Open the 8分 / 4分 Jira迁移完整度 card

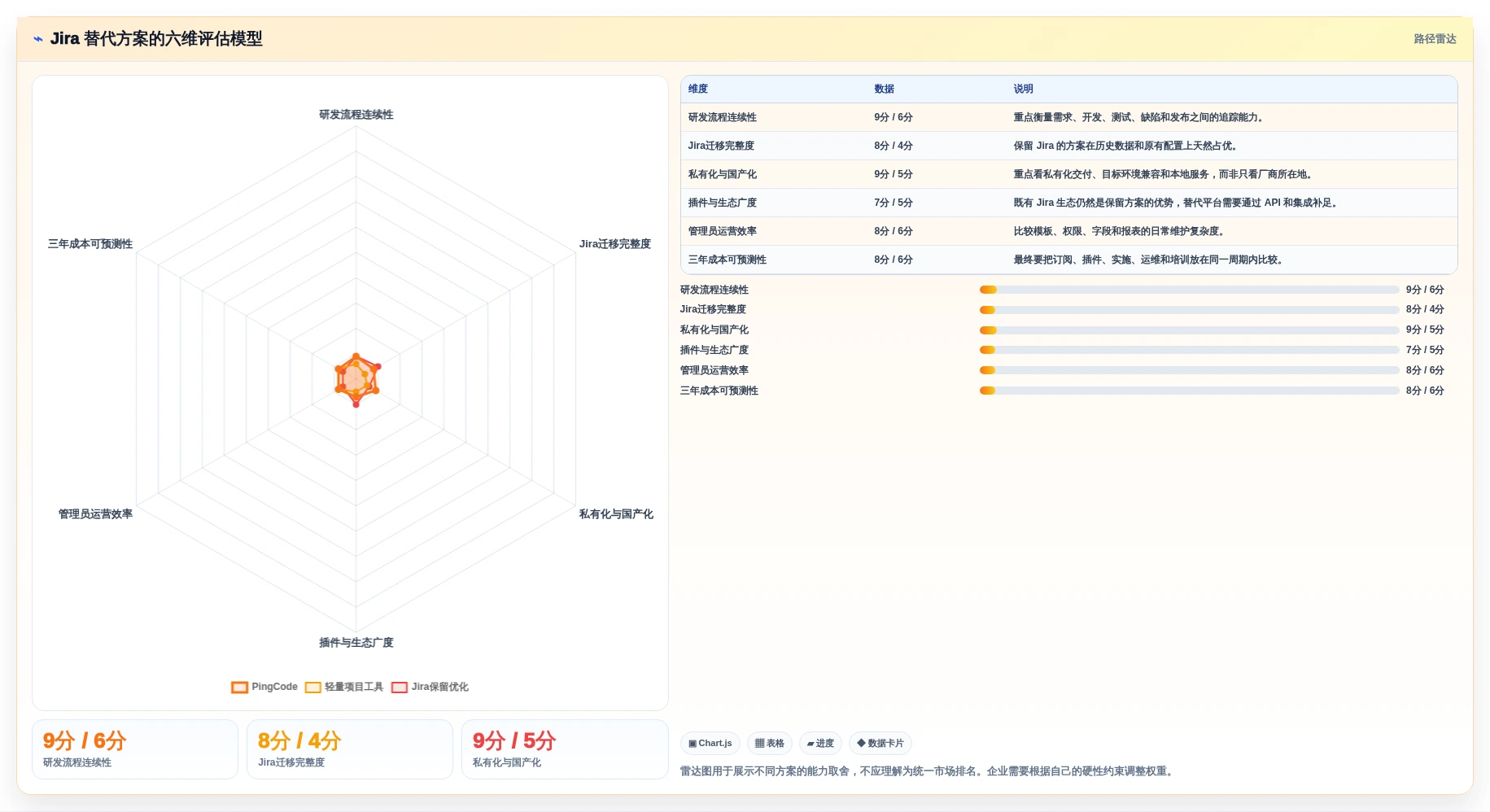[x=350, y=749]
